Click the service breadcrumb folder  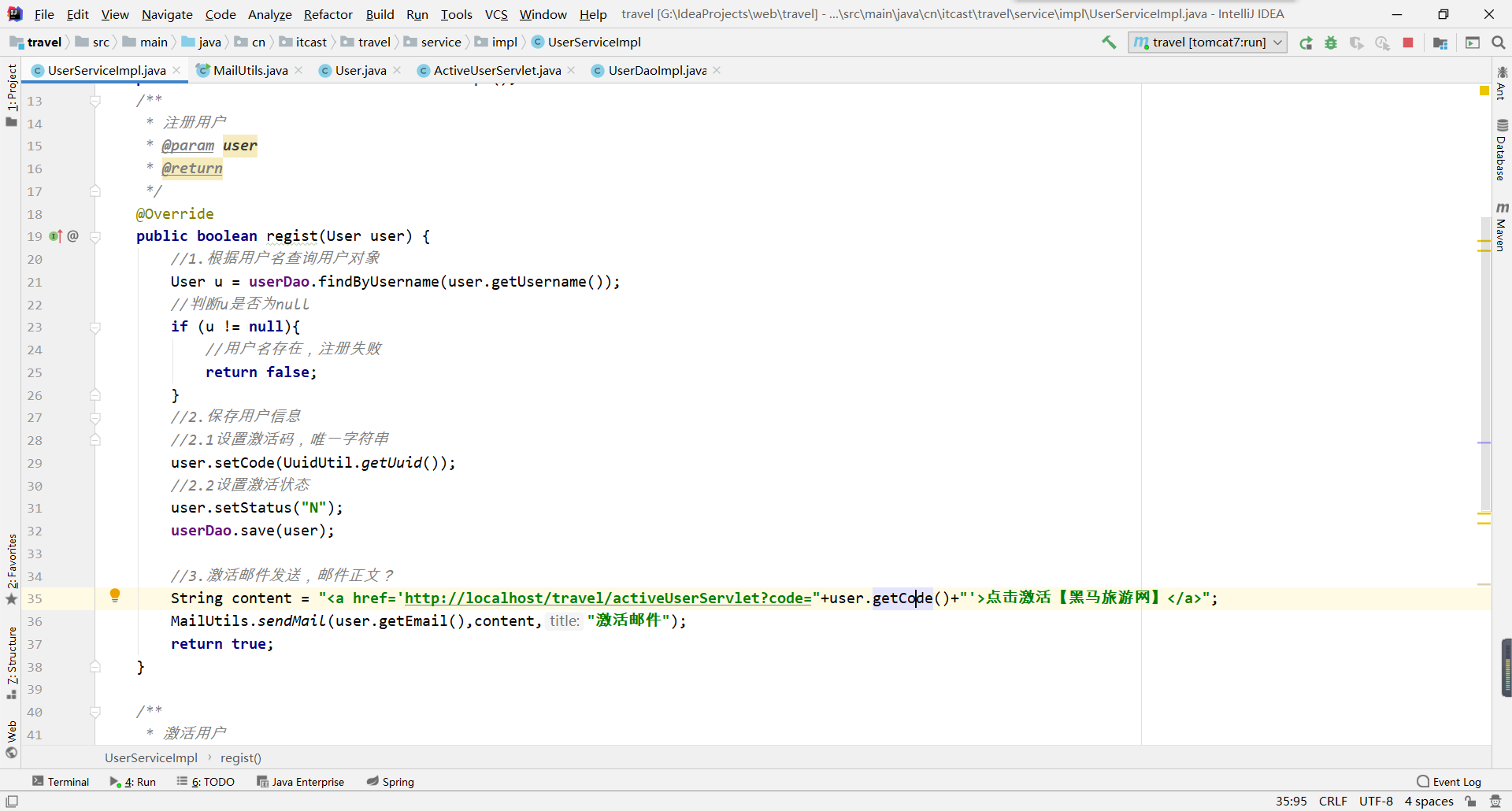pyautogui.click(x=433, y=43)
